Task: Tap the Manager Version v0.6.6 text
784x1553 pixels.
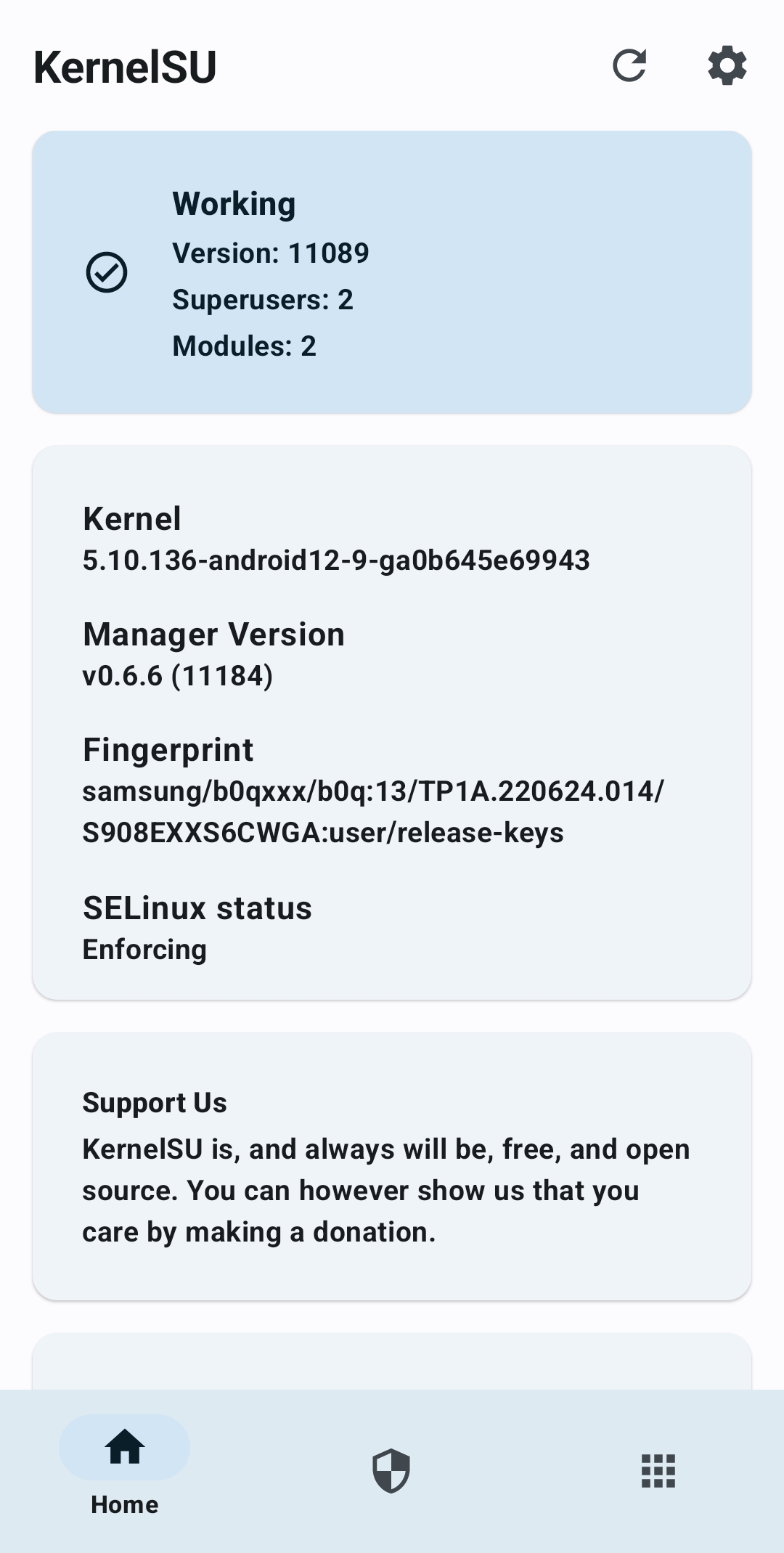Action: pos(177,677)
